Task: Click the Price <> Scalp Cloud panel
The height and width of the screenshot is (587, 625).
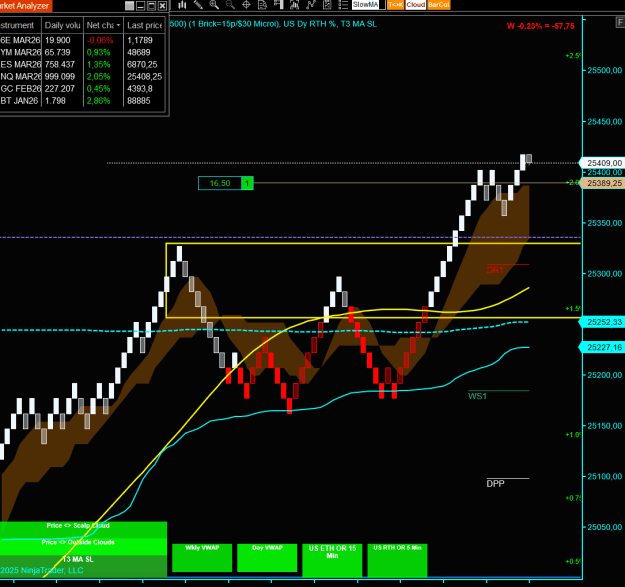Action: click(x=83, y=530)
